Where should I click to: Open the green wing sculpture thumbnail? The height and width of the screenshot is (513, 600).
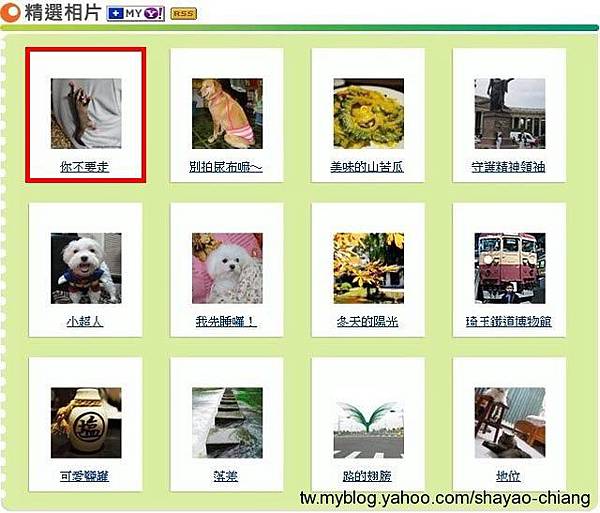click(x=368, y=430)
